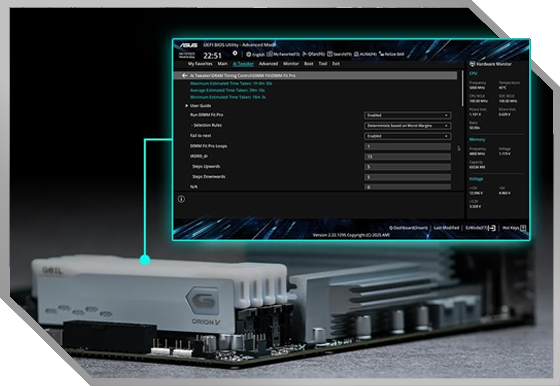Open the Selection Rules dropdown

pyautogui.click(x=408, y=126)
